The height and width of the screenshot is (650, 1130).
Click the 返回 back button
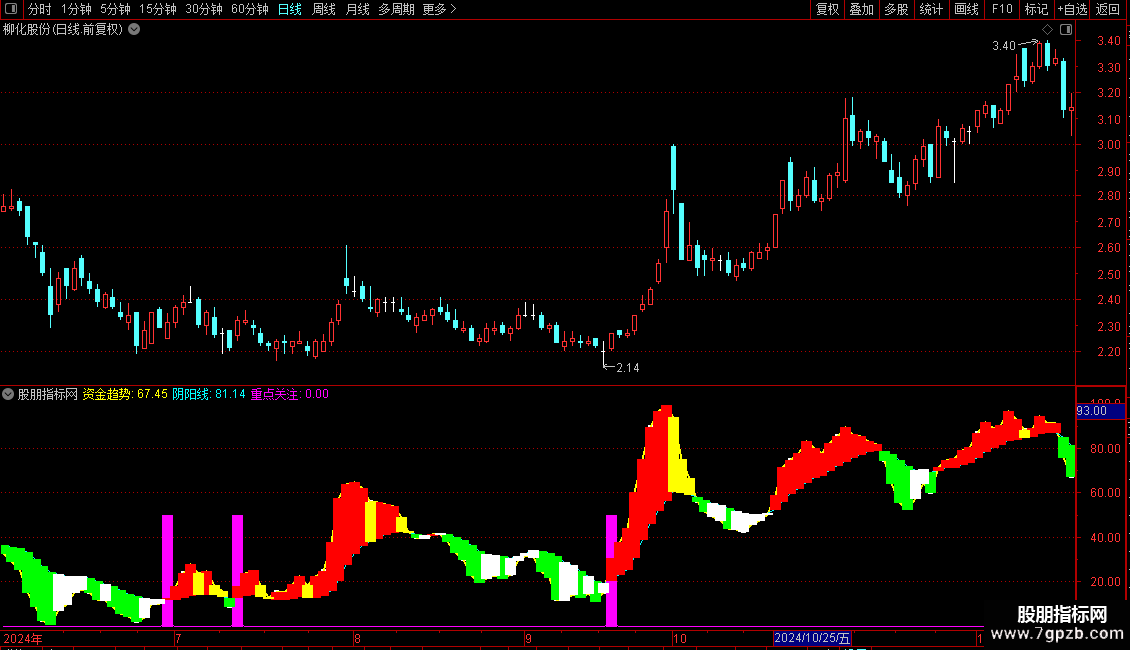point(1108,9)
